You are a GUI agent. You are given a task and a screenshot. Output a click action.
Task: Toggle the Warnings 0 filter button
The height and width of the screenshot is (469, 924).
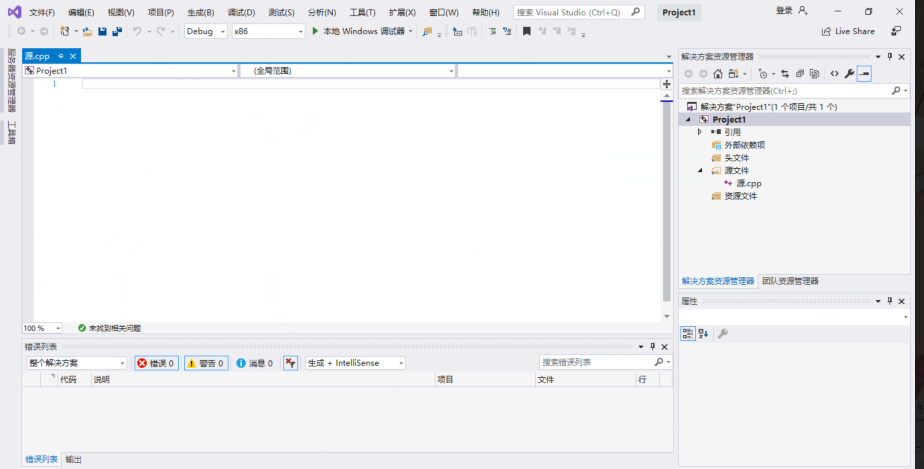click(206, 363)
